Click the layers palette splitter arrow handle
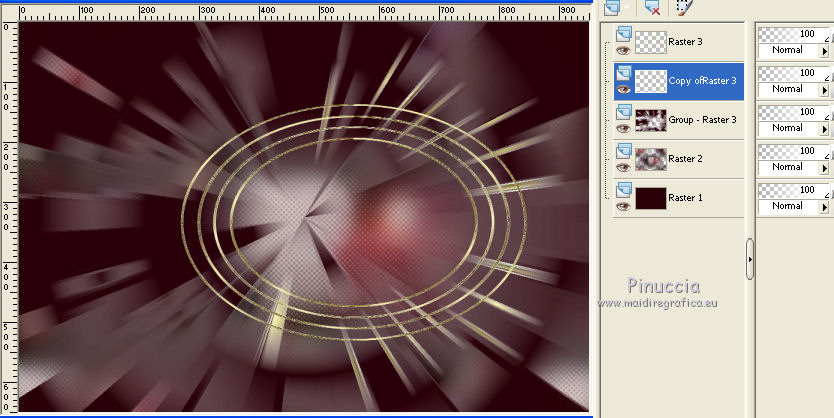Image resolution: width=834 pixels, height=418 pixels. click(750, 260)
